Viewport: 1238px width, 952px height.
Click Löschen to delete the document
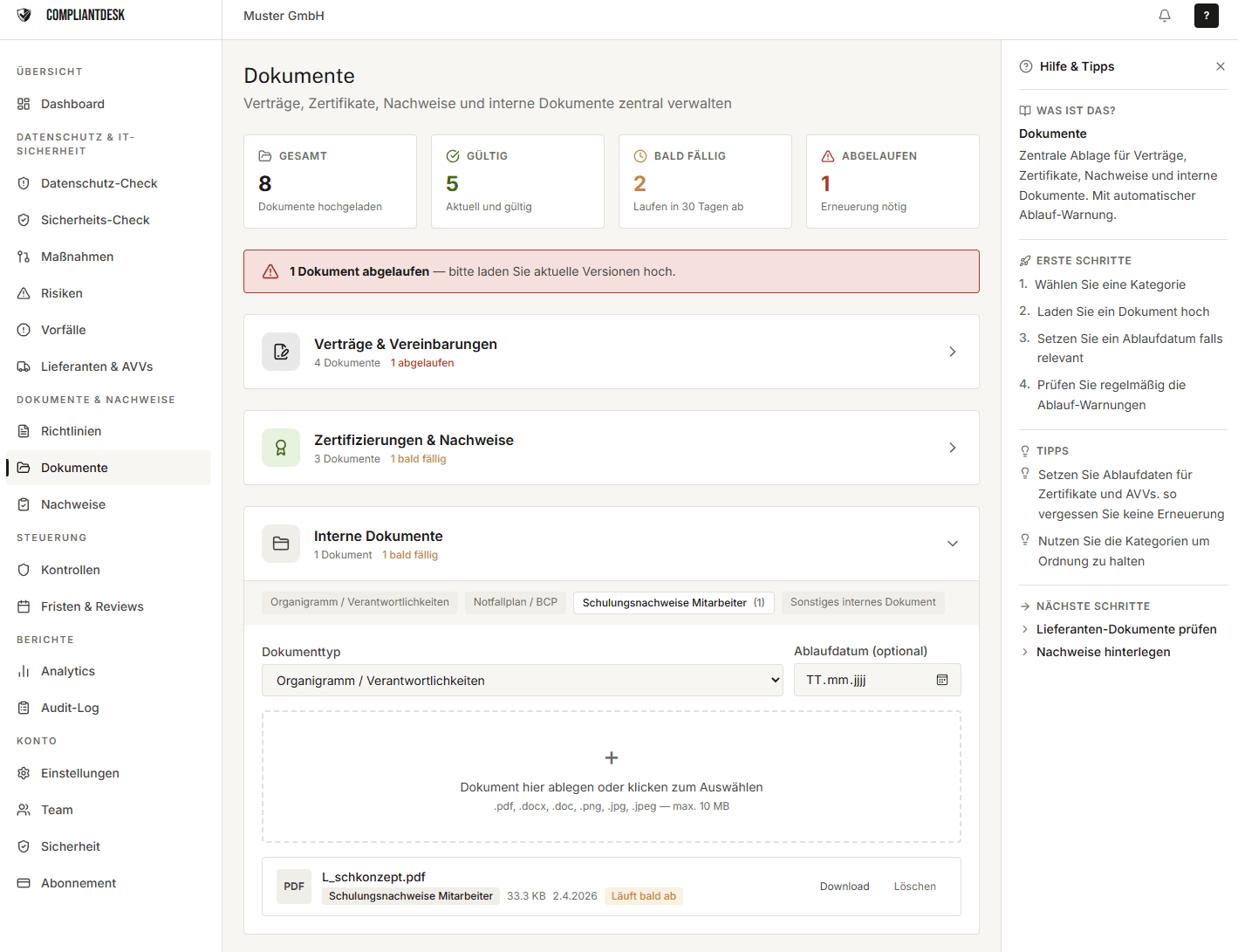tap(914, 887)
